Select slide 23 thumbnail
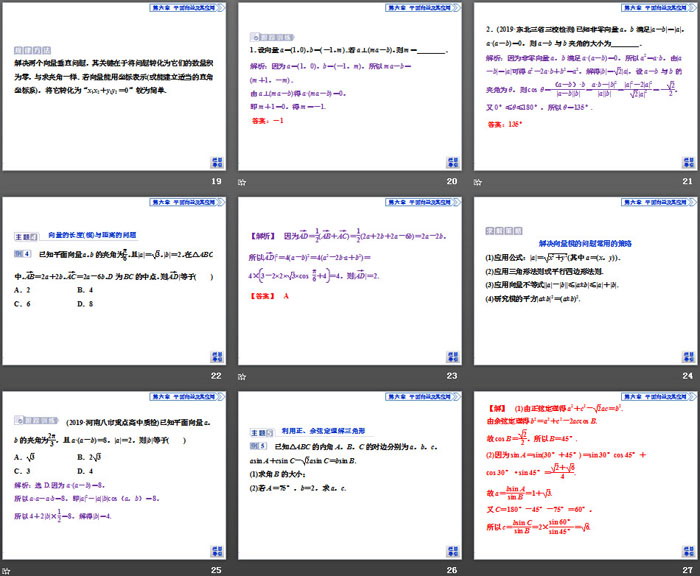The width and height of the screenshot is (700, 576). (x=350, y=281)
